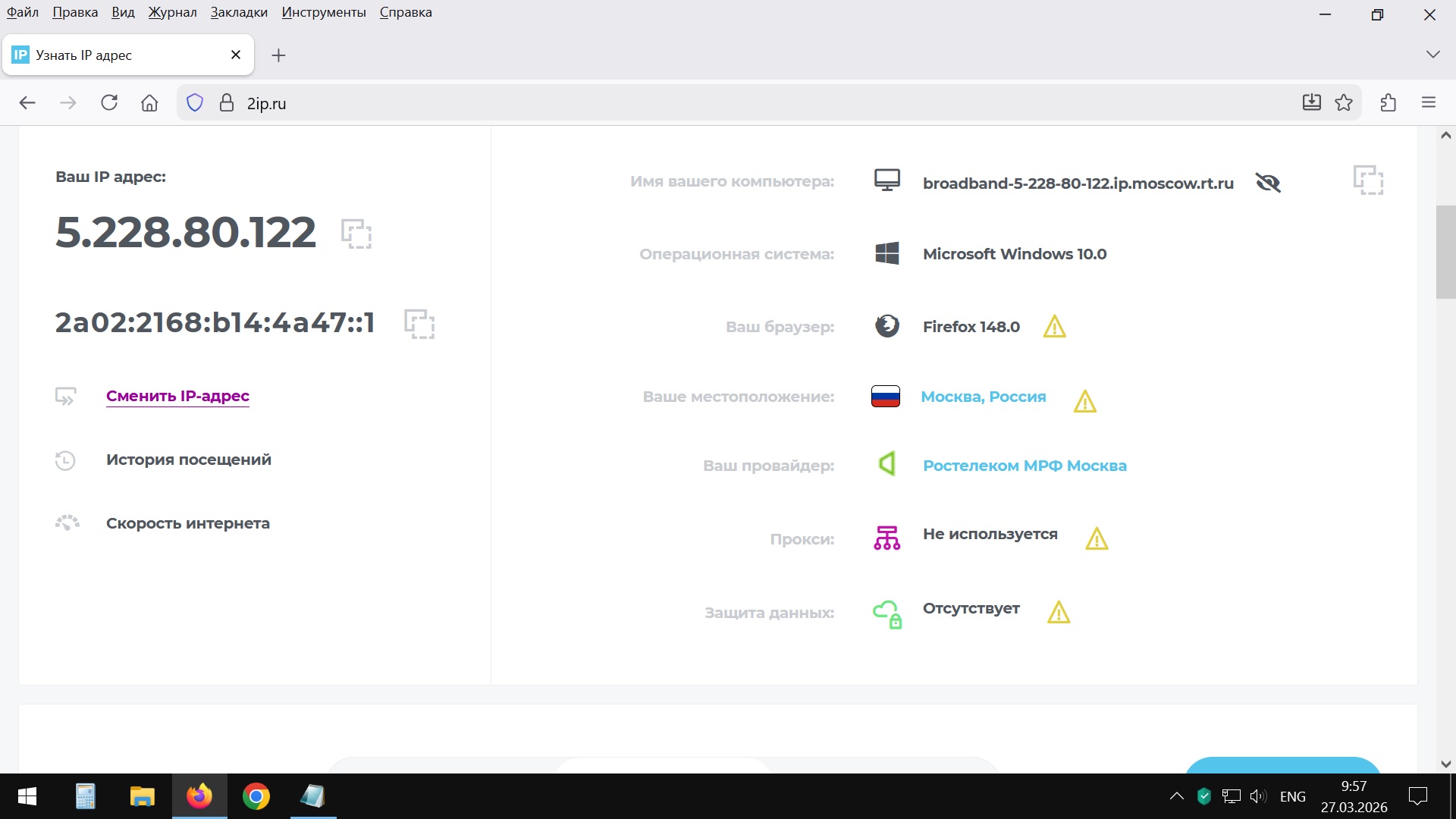
Task: Toggle hostname visibility crossed-eye icon
Action: pos(1267,183)
